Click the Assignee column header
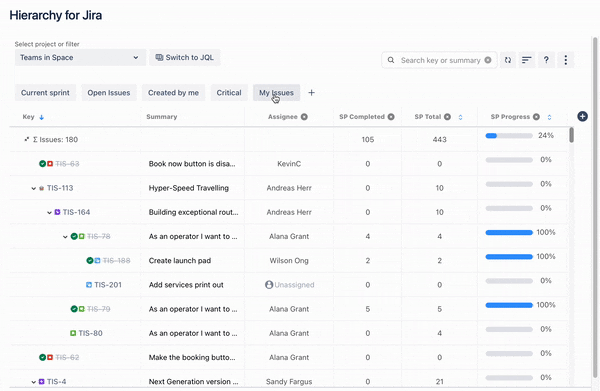The height and width of the screenshot is (391, 600). click(x=282, y=117)
